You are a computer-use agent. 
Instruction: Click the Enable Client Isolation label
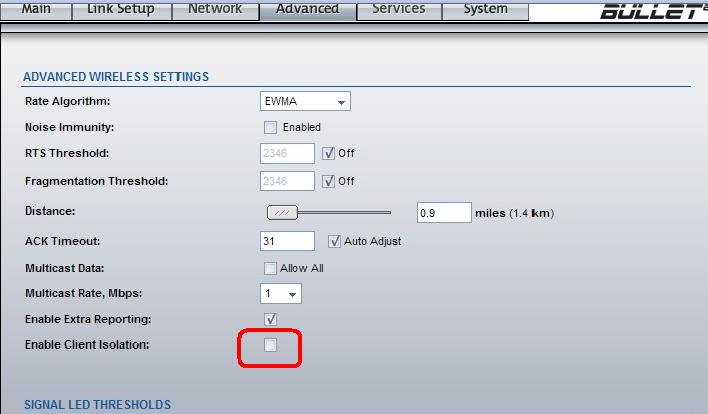click(87, 345)
